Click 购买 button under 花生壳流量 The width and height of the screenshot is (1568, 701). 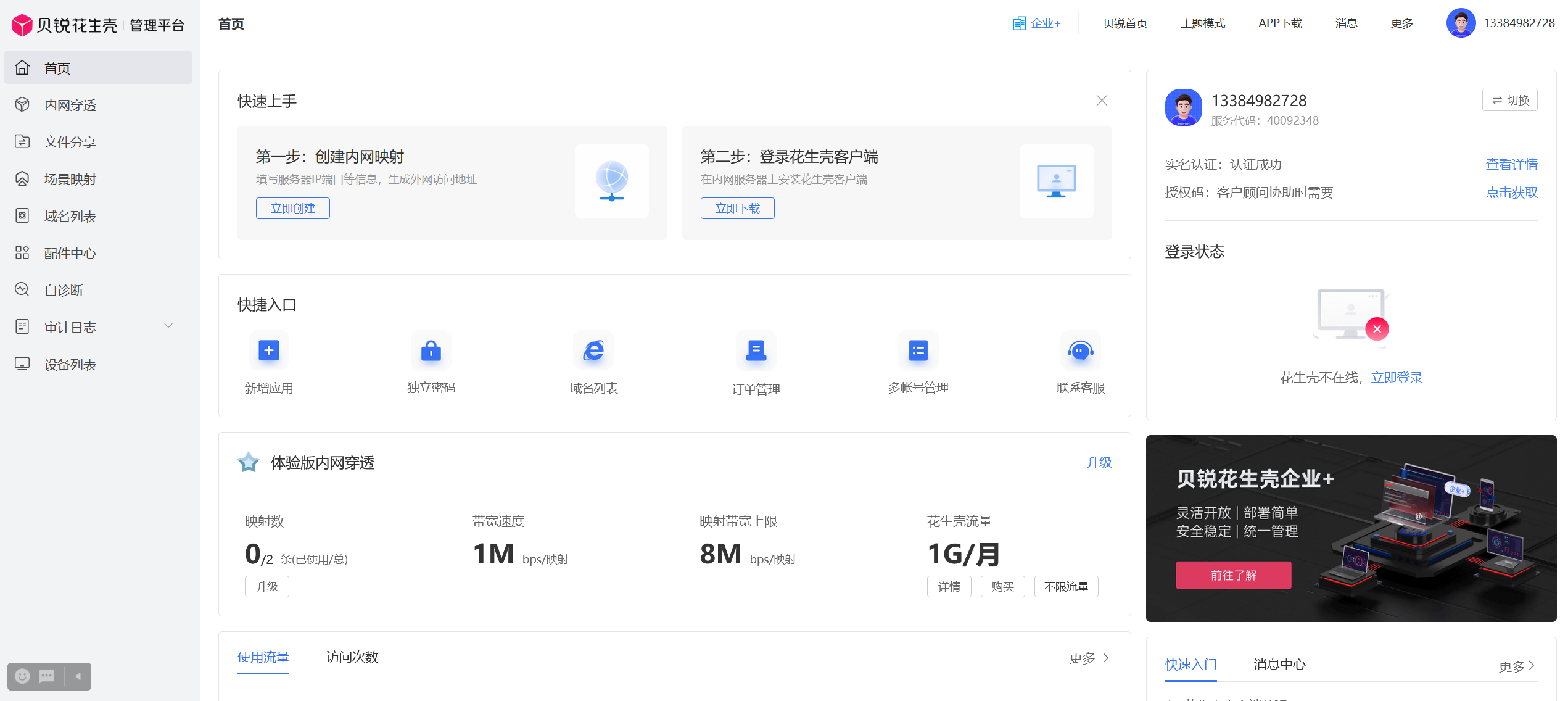1003,586
